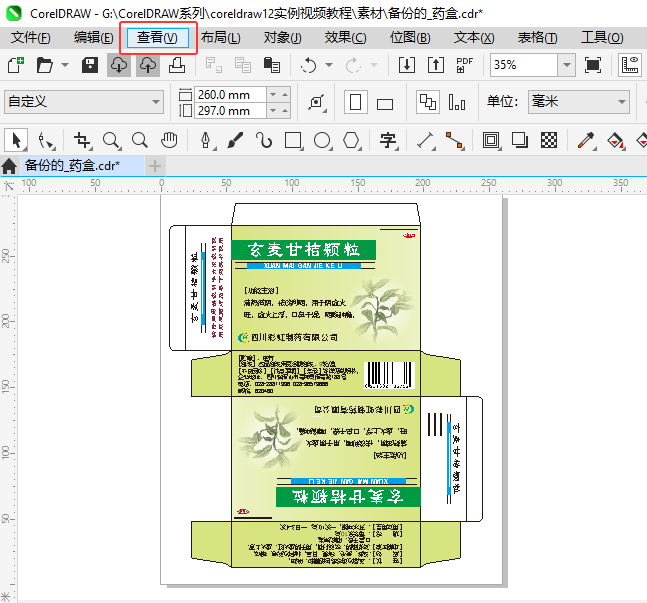Screen dimensions: 647x603
Task: Expand the Open recent files arrow
Action: point(65,65)
